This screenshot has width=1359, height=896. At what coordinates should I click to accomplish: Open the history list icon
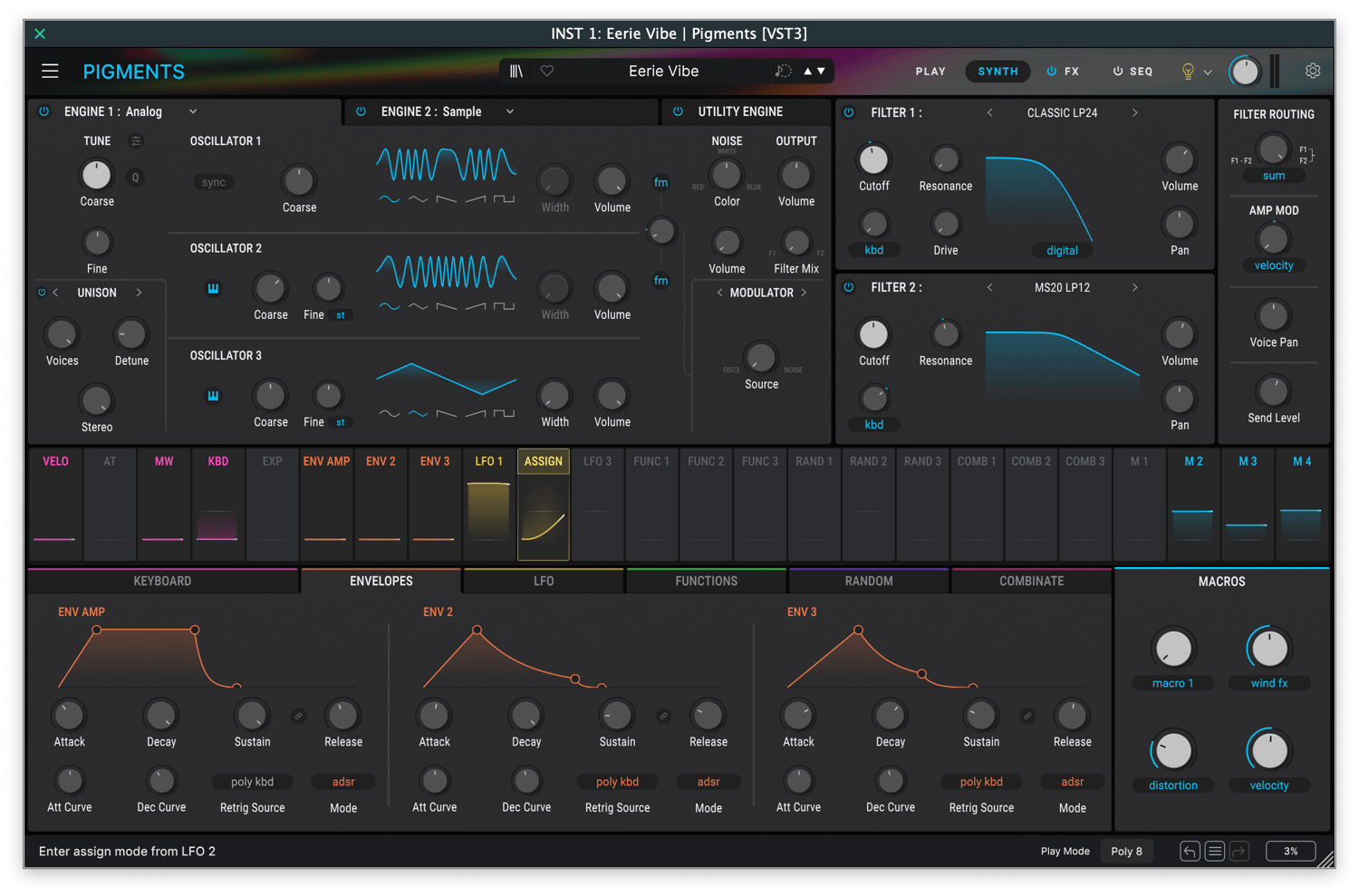[1215, 851]
